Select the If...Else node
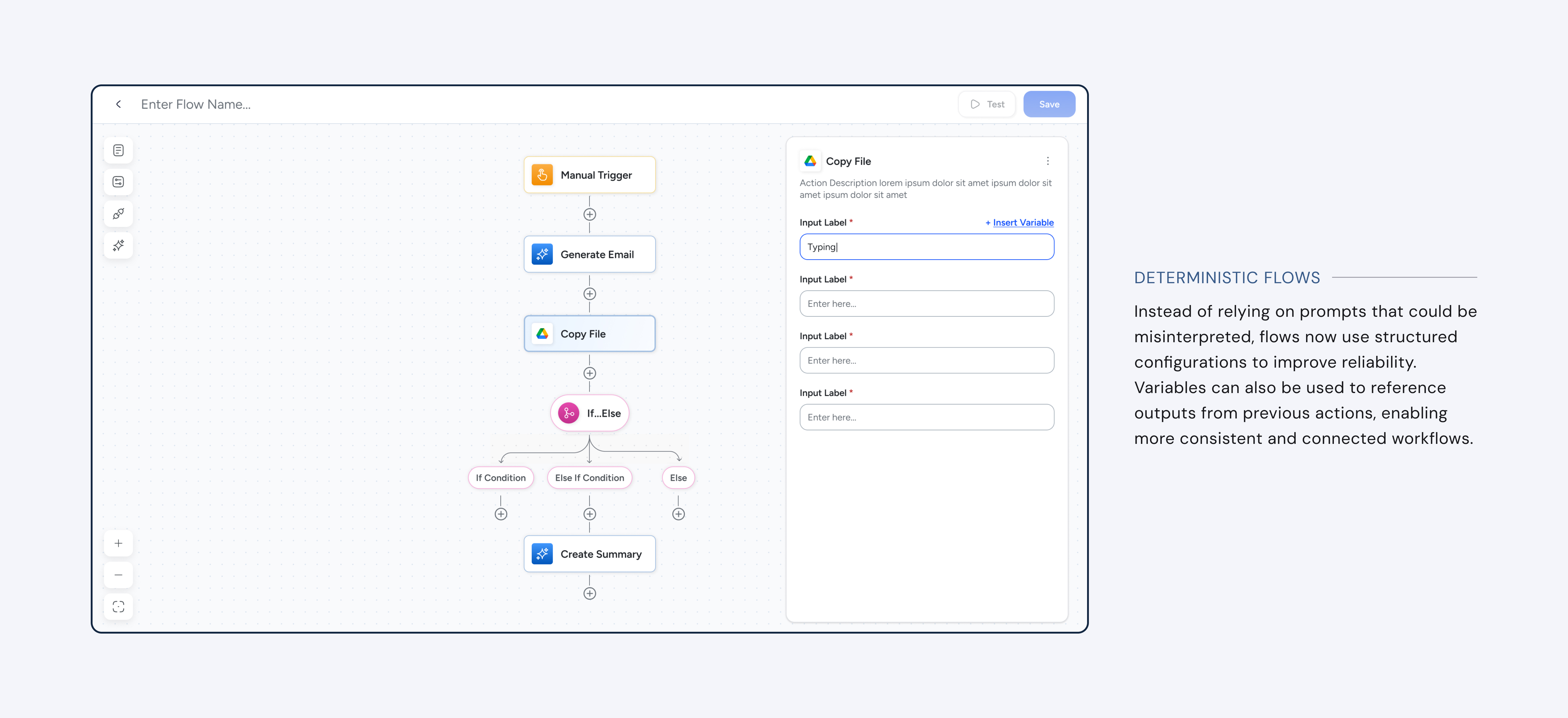 pyautogui.click(x=589, y=412)
